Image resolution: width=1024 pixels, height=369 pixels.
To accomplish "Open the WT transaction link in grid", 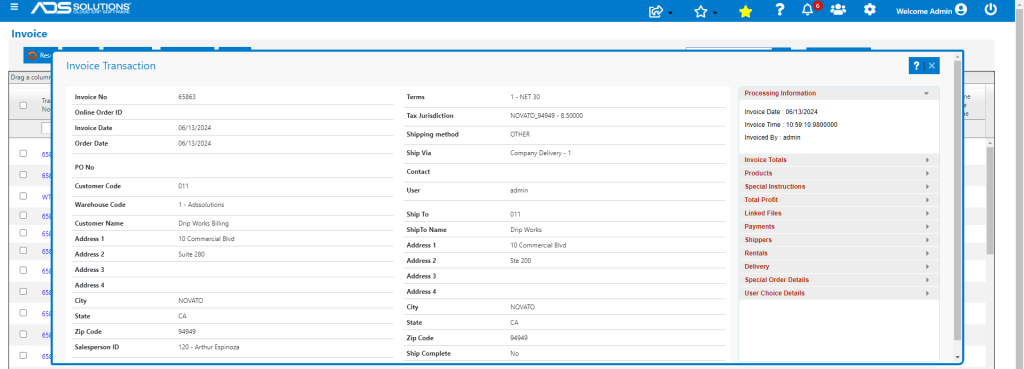I will point(46,196).
